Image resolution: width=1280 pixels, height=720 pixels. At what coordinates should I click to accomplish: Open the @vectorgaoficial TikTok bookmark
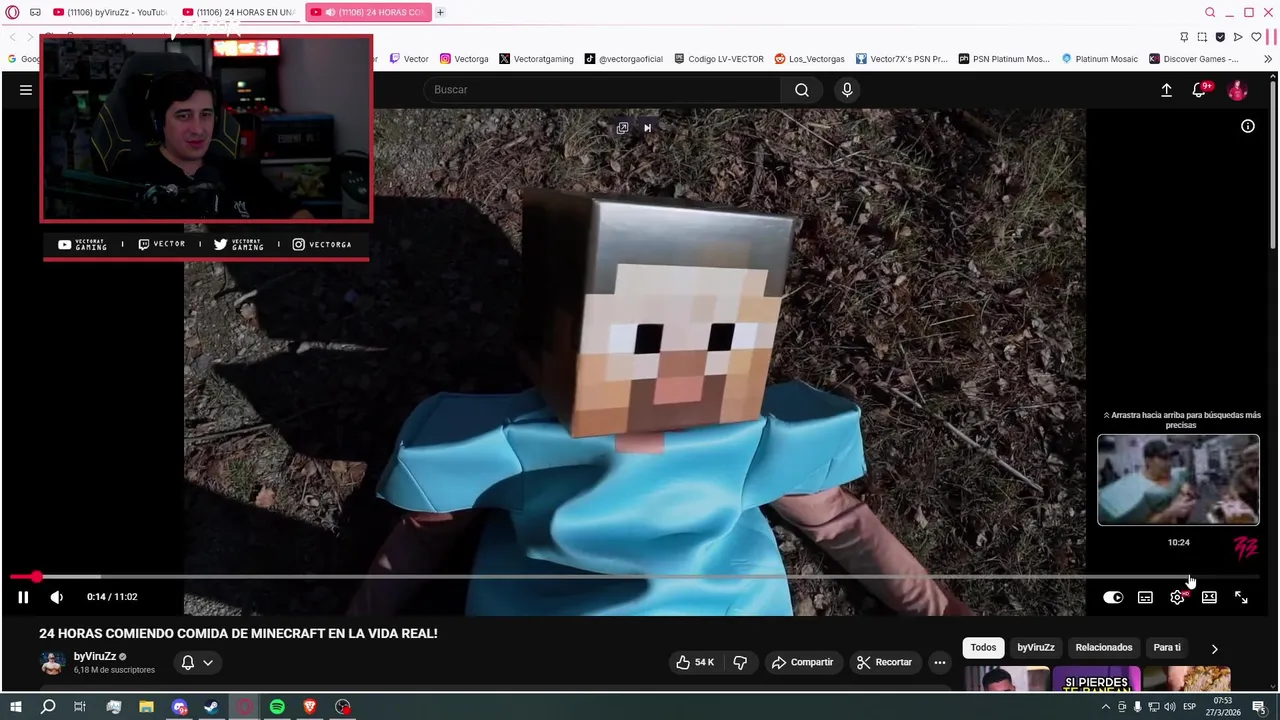(x=623, y=59)
